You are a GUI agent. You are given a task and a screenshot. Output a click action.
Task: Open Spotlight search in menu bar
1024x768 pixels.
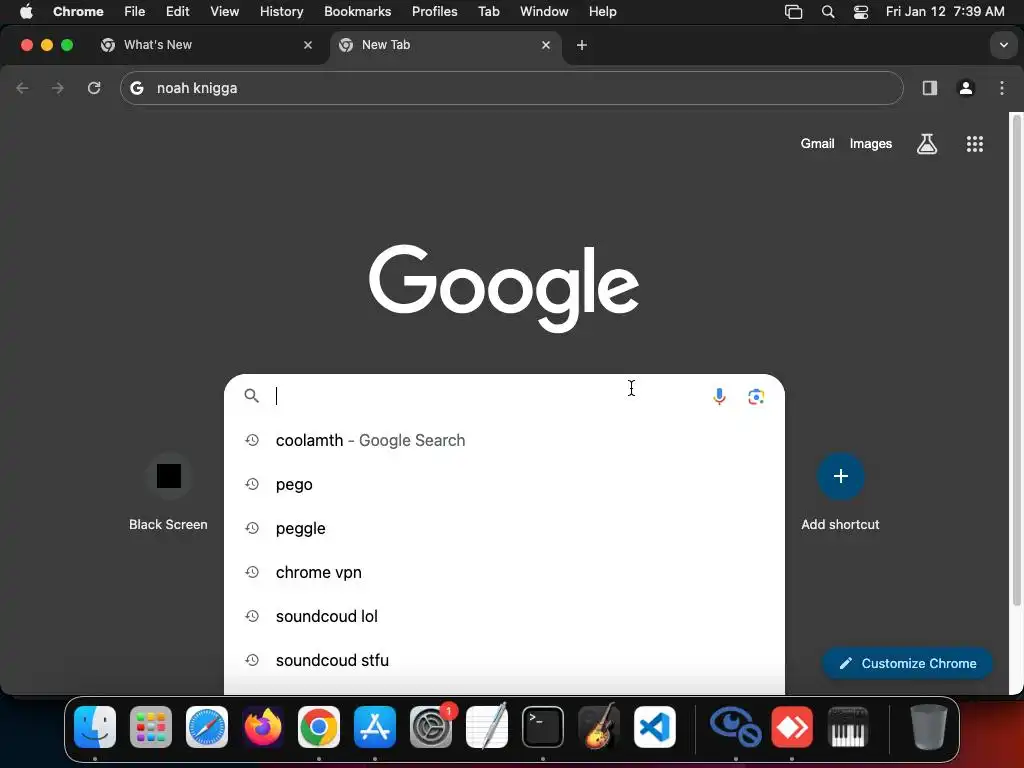[827, 11]
